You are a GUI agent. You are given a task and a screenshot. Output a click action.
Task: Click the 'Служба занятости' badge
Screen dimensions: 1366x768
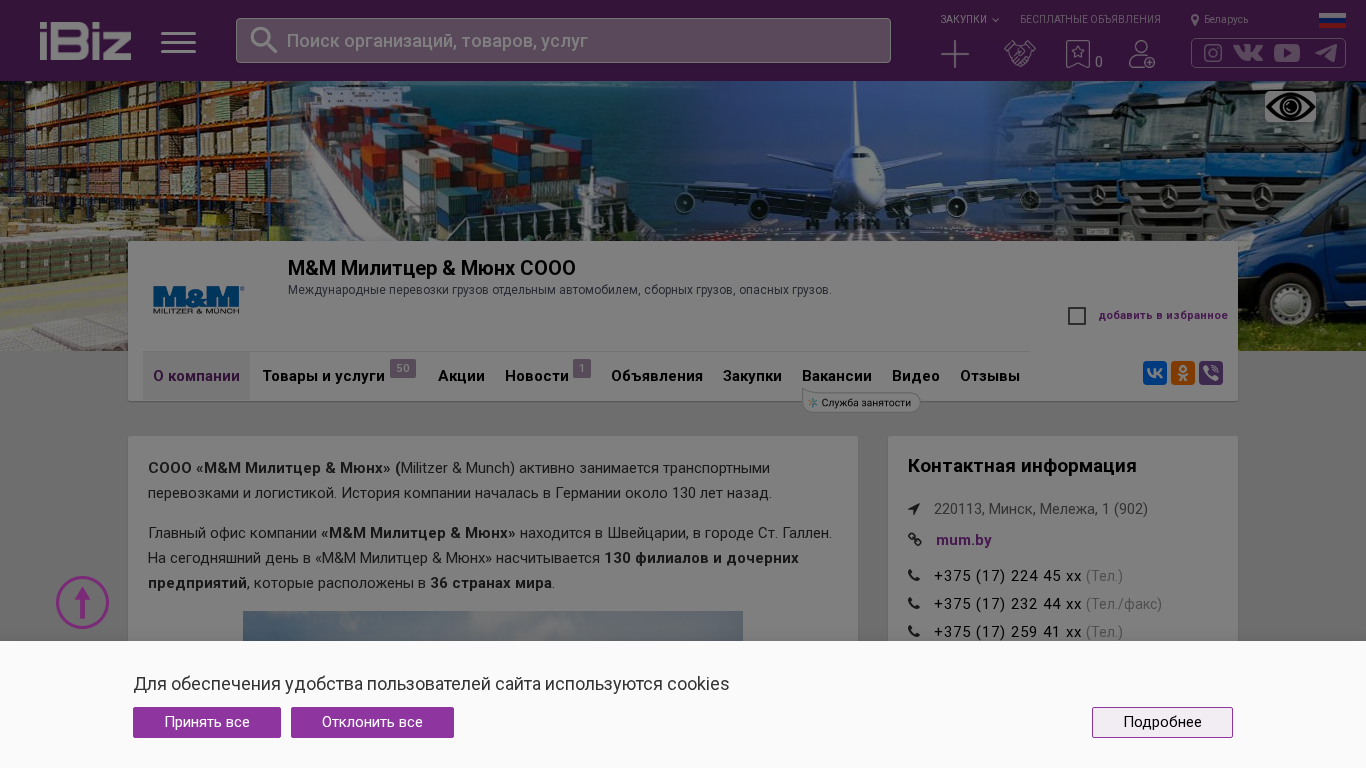click(861, 402)
